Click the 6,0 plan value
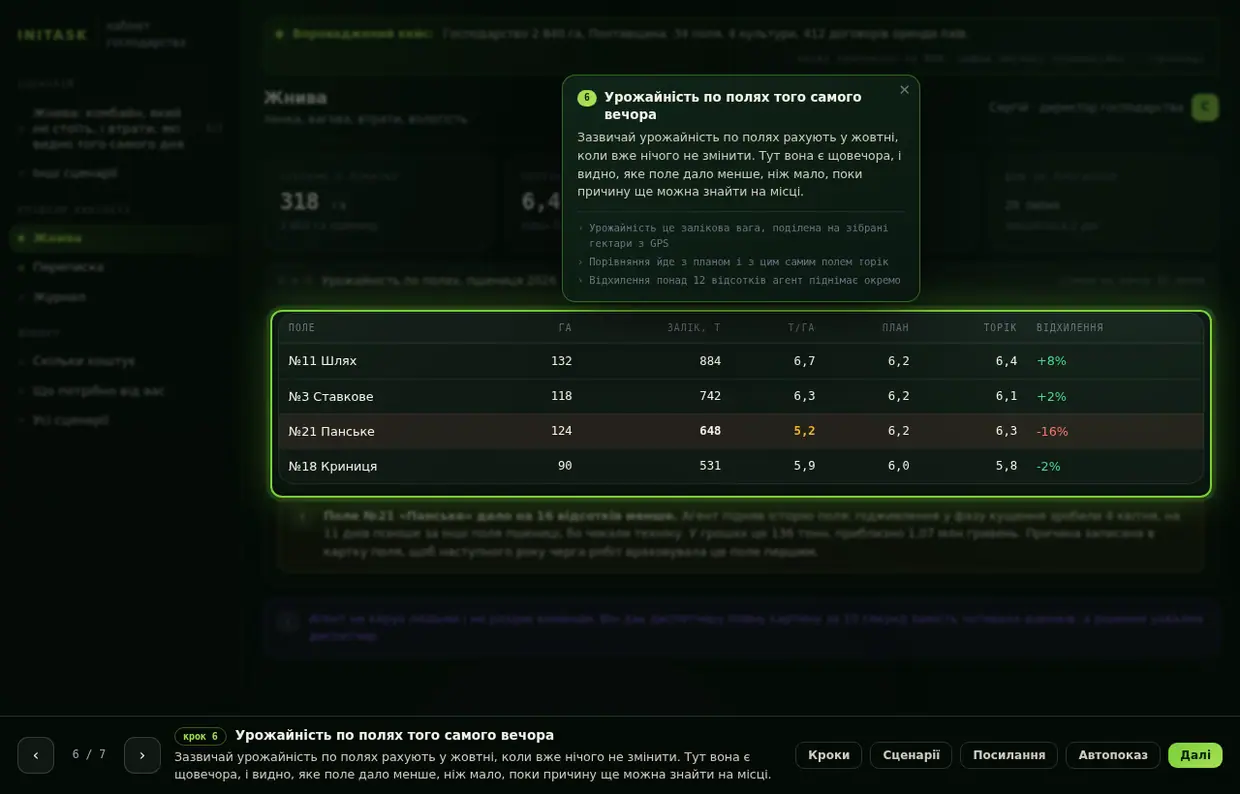 pos(898,466)
